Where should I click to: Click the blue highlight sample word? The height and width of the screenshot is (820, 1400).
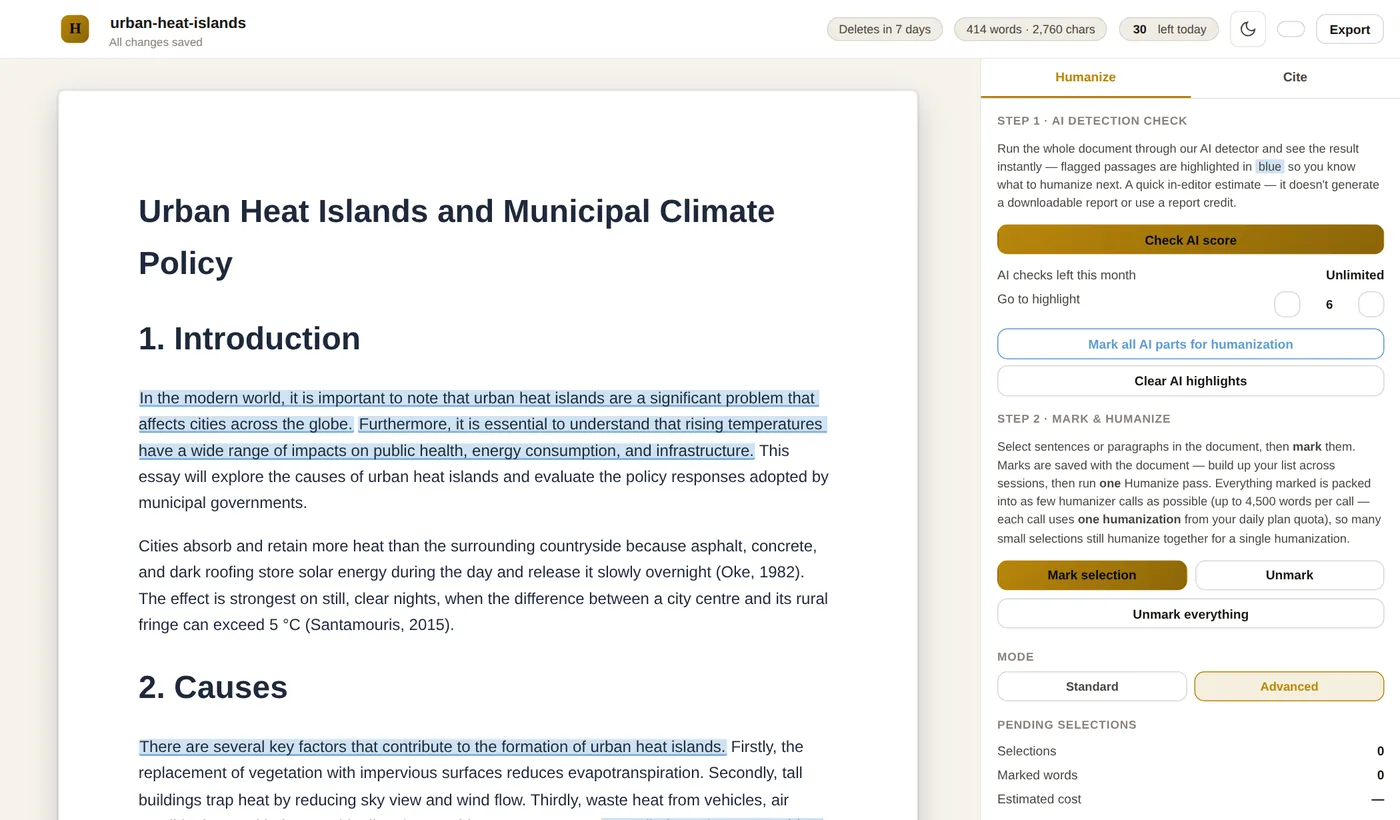1270,167
